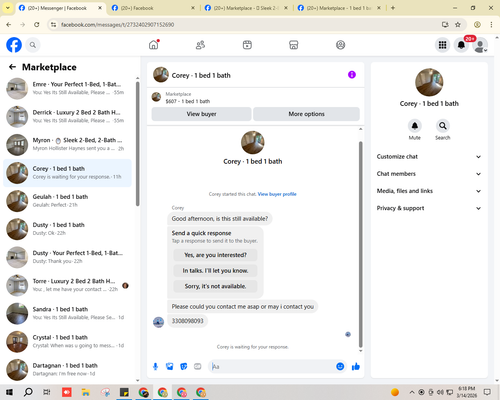This screenshot has height=400, width=500.
Task: Open Geulah 1 bed 1 bath conversation
Action: (67, 201)
